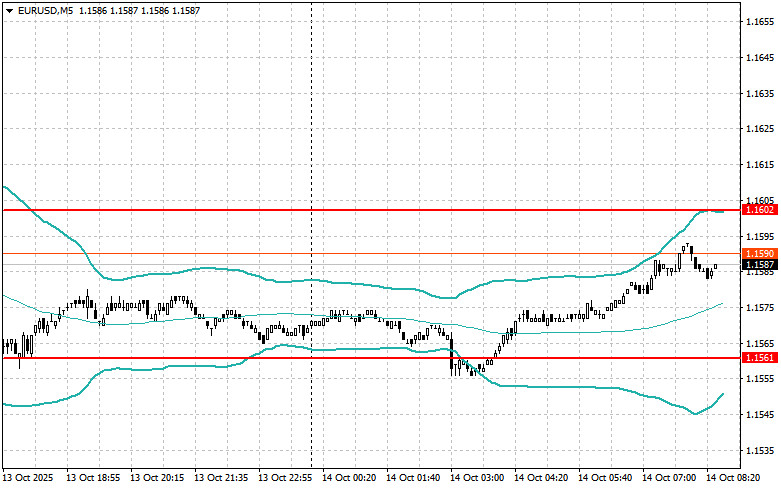Image resolution: width=781 pixels, height=489 pixels.
Task: Click the red 1.1602 price label
Action: [x=760, y=210]
